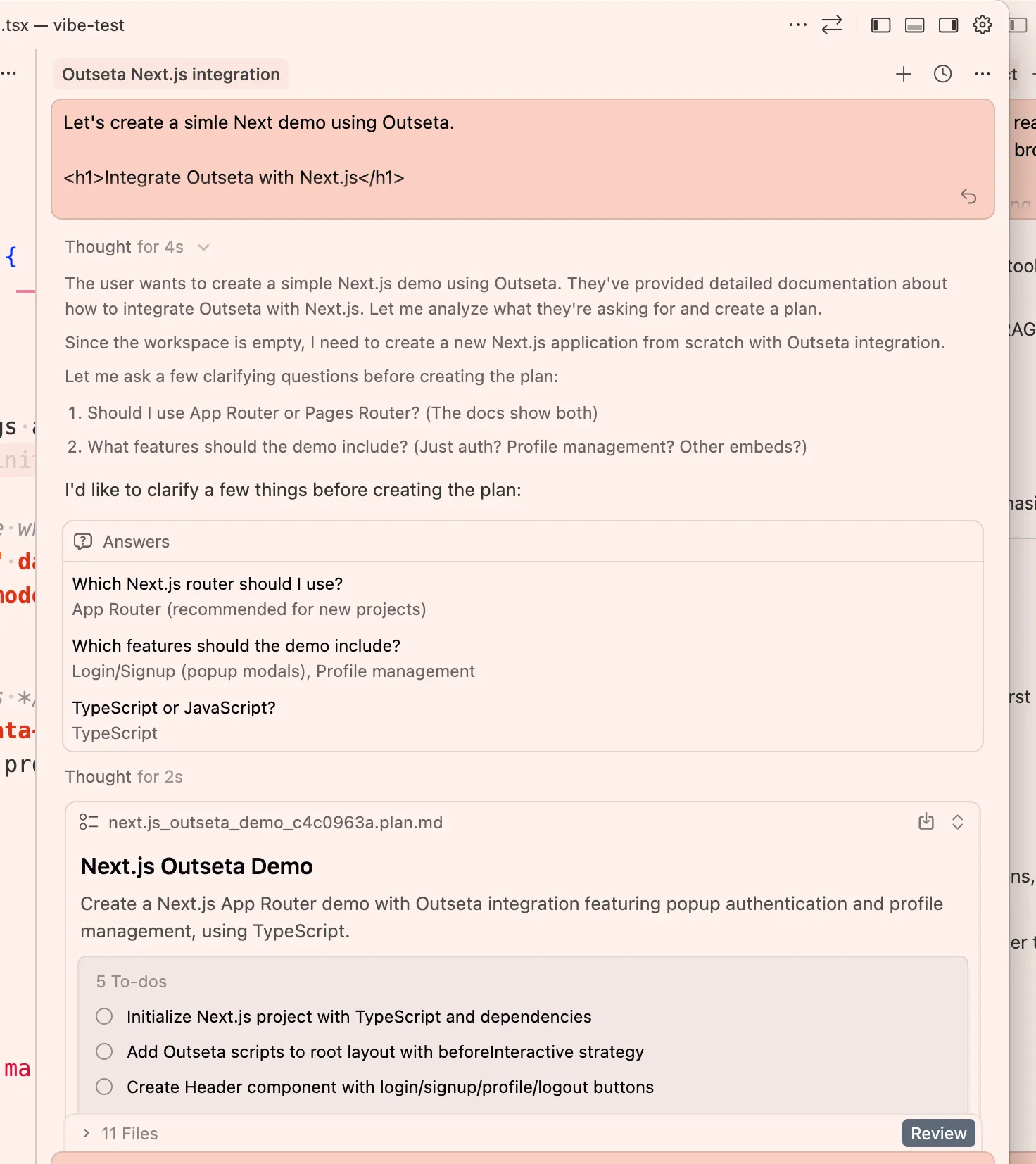The width and height of the screenshot is (1036, 1164).
Task: Open chat panel ellipsis menu
Action: coord(983,74)
